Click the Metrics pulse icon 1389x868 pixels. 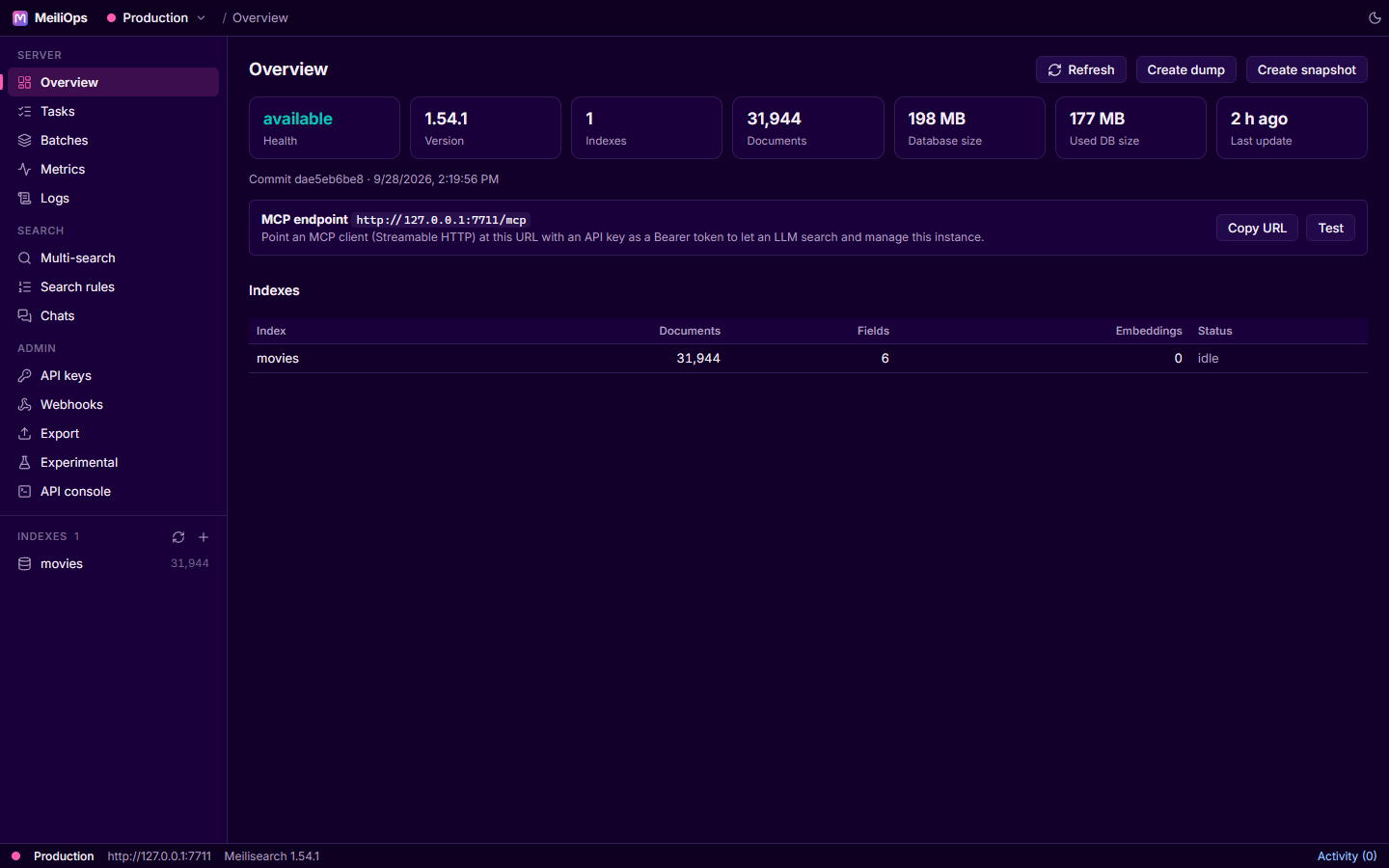click(x=25, y=170)
